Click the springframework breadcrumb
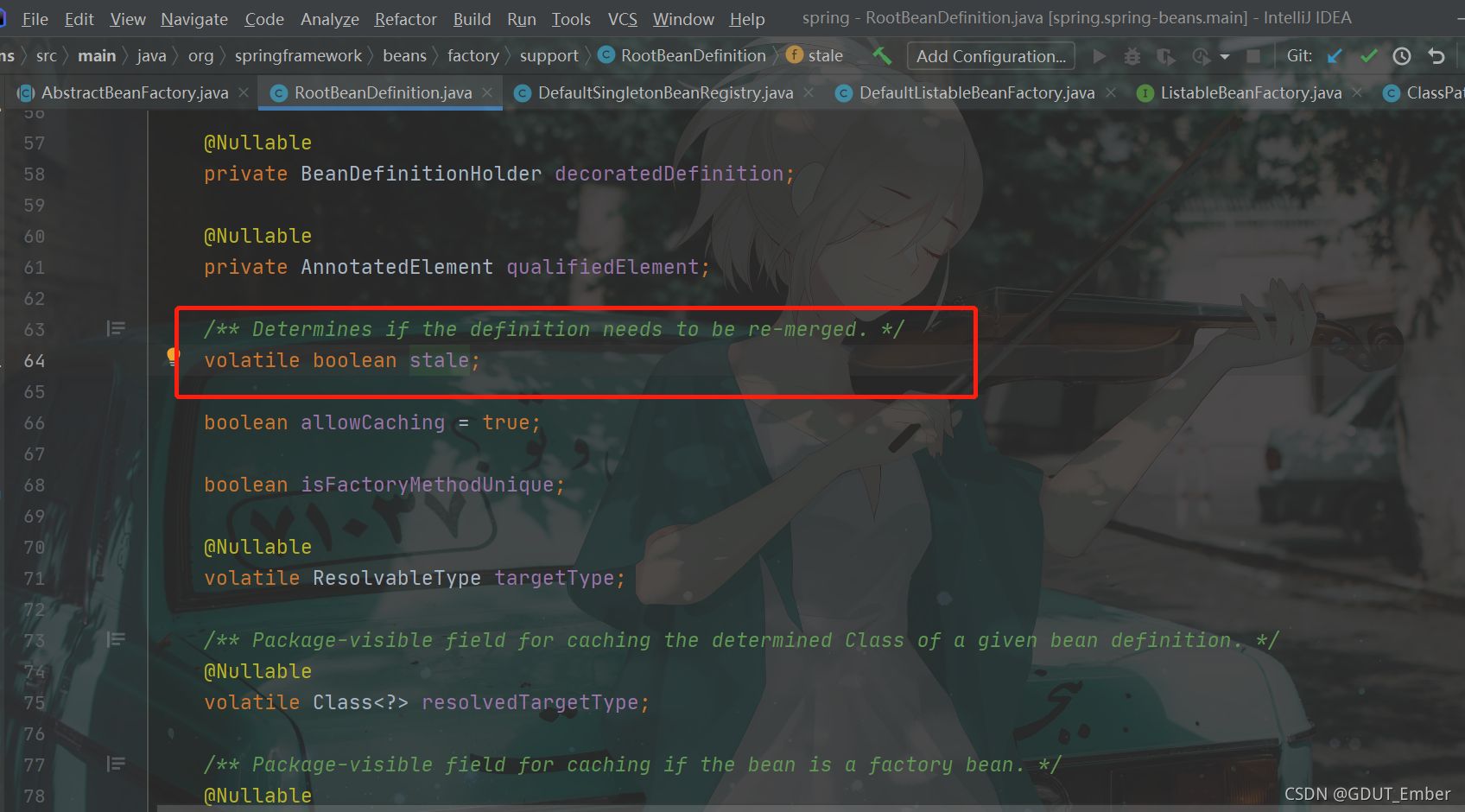Image resolution: width=1465 pixels, height=812 pixels. pyautogui.click(x=298, y=56)
